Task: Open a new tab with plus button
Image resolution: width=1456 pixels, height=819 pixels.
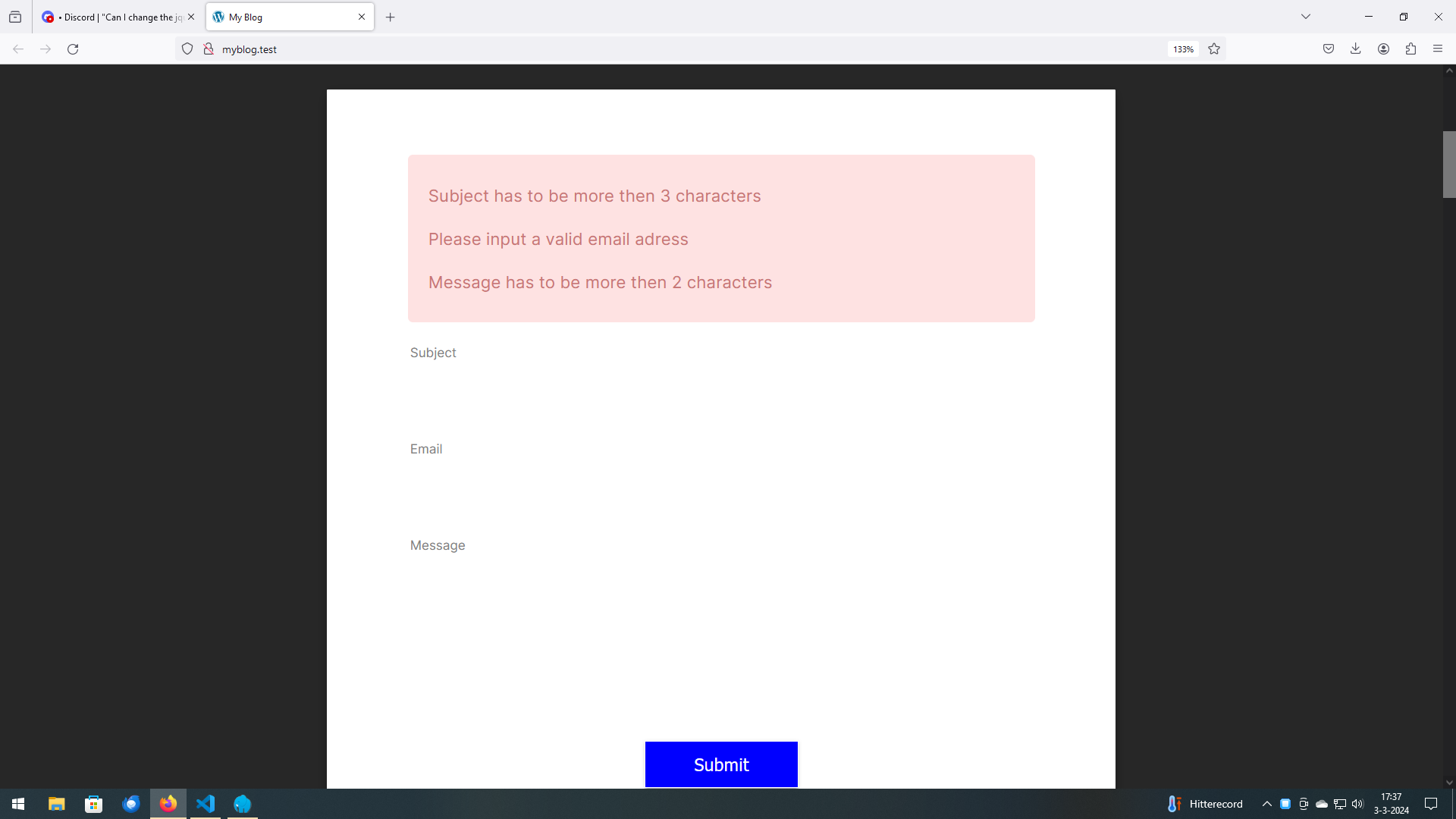Action: pyautogui.click(x=391, y=17)
